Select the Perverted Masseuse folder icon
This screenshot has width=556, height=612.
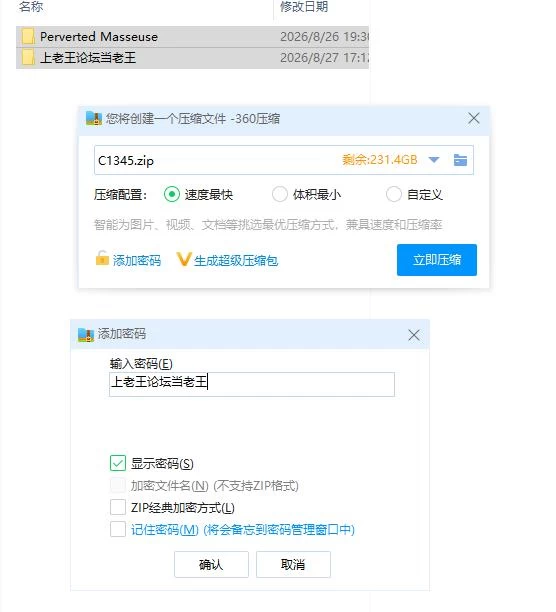(x=28, y=37)
